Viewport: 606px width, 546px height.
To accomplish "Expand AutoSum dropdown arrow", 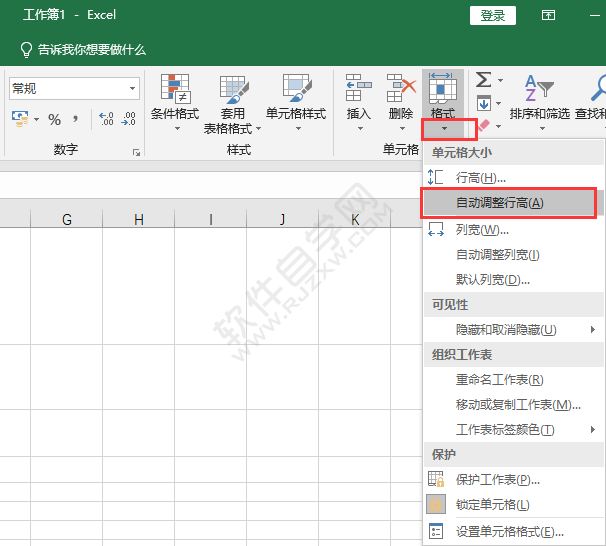I will point(500,80).
